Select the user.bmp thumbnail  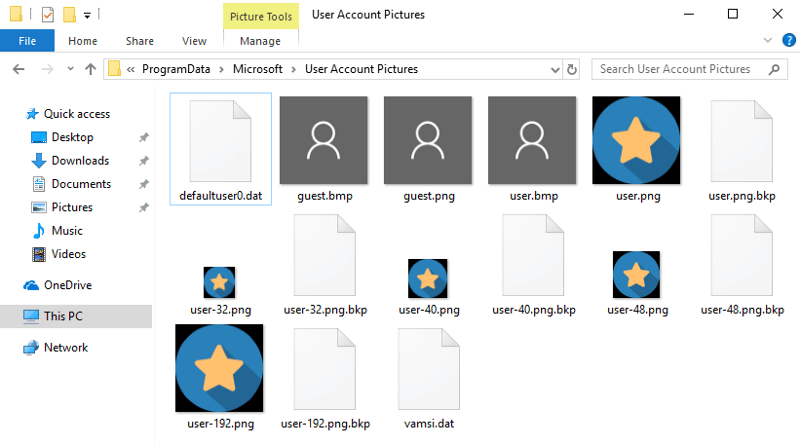[532, 140]
